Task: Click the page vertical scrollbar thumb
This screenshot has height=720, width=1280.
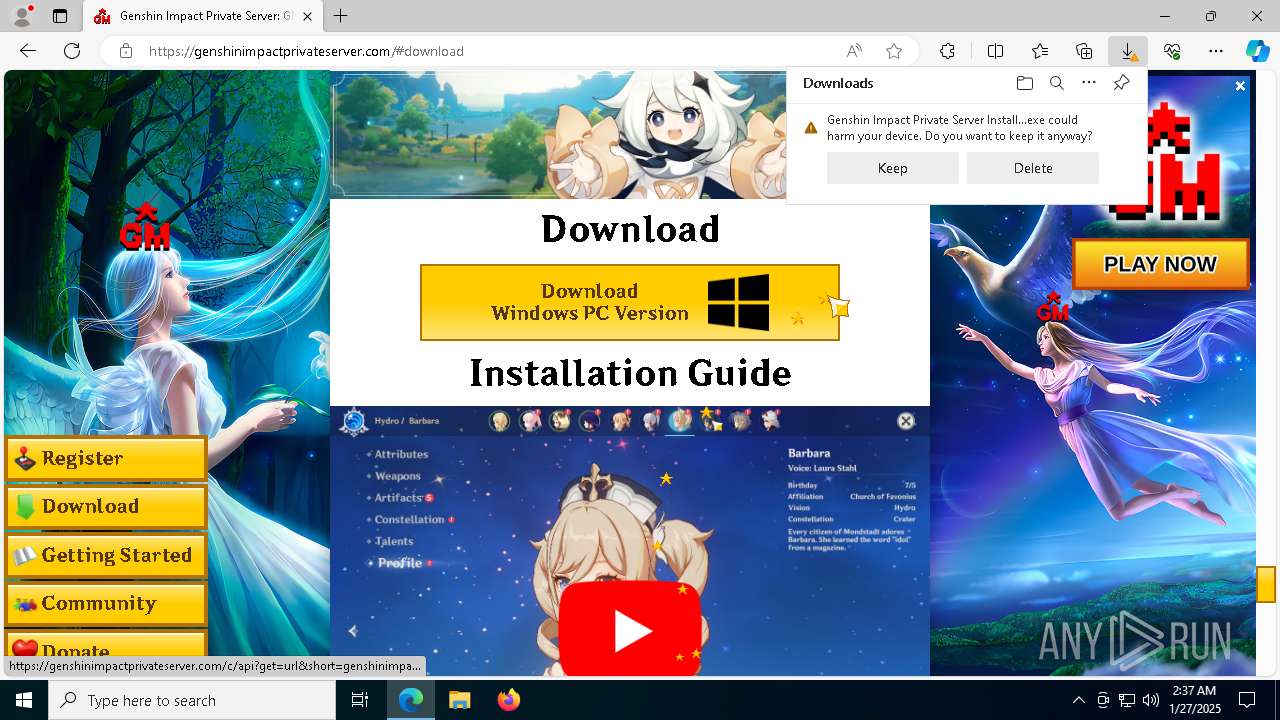Action: click(1266, 584)
